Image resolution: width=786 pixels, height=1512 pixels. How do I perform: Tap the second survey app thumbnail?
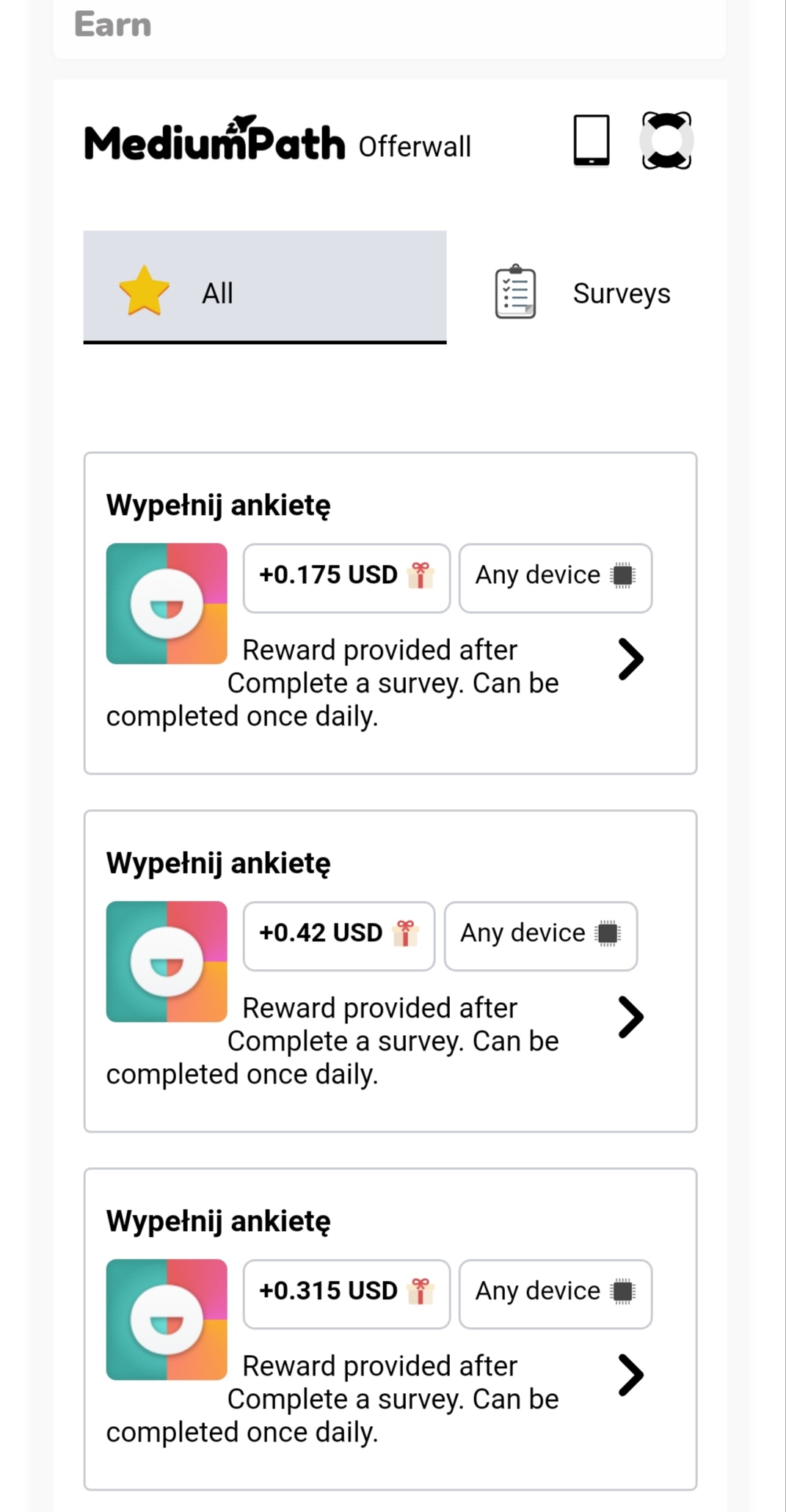click(167, 962)
